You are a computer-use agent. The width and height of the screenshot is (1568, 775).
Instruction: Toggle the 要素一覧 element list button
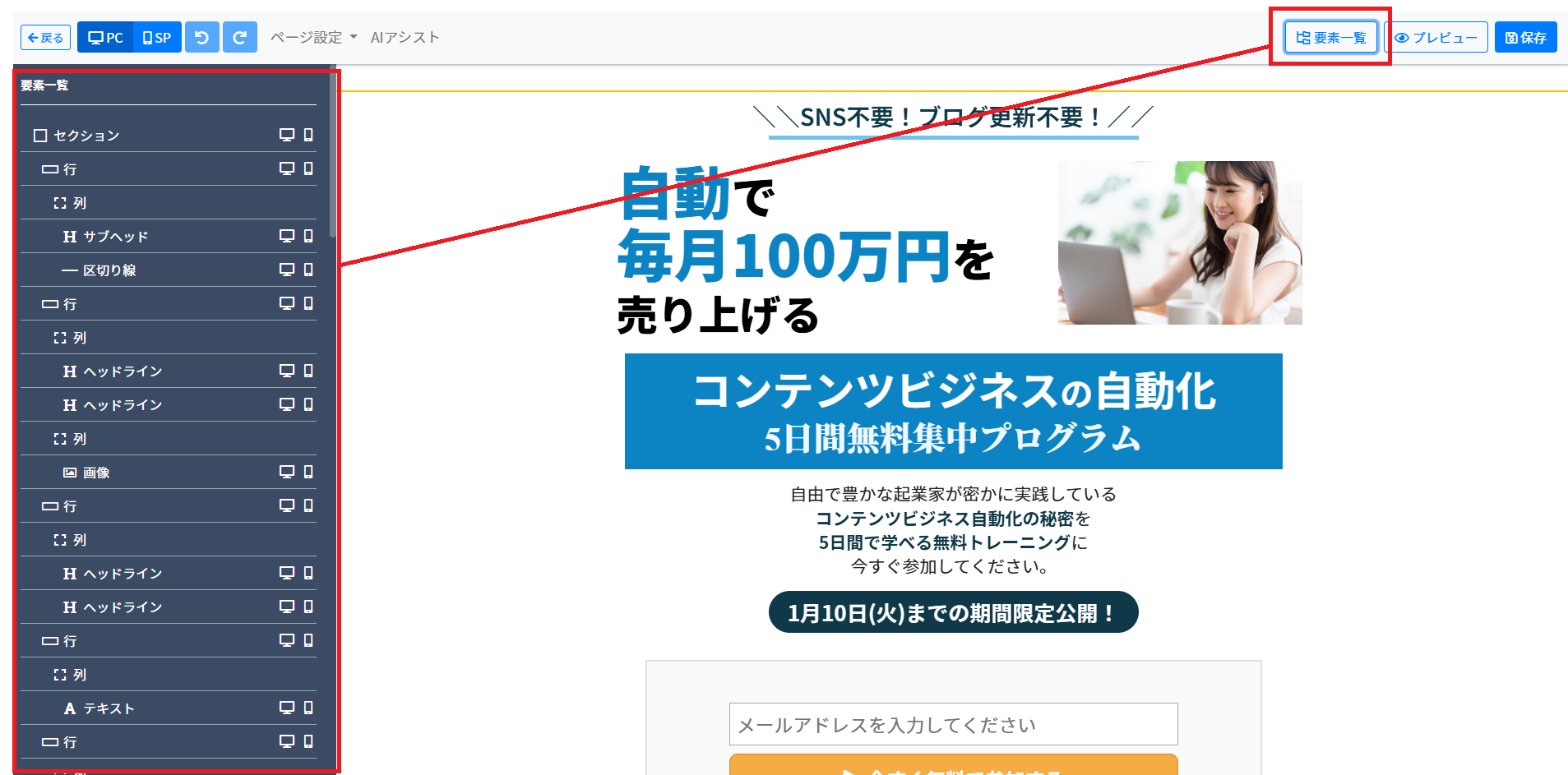pos(1331,37)
